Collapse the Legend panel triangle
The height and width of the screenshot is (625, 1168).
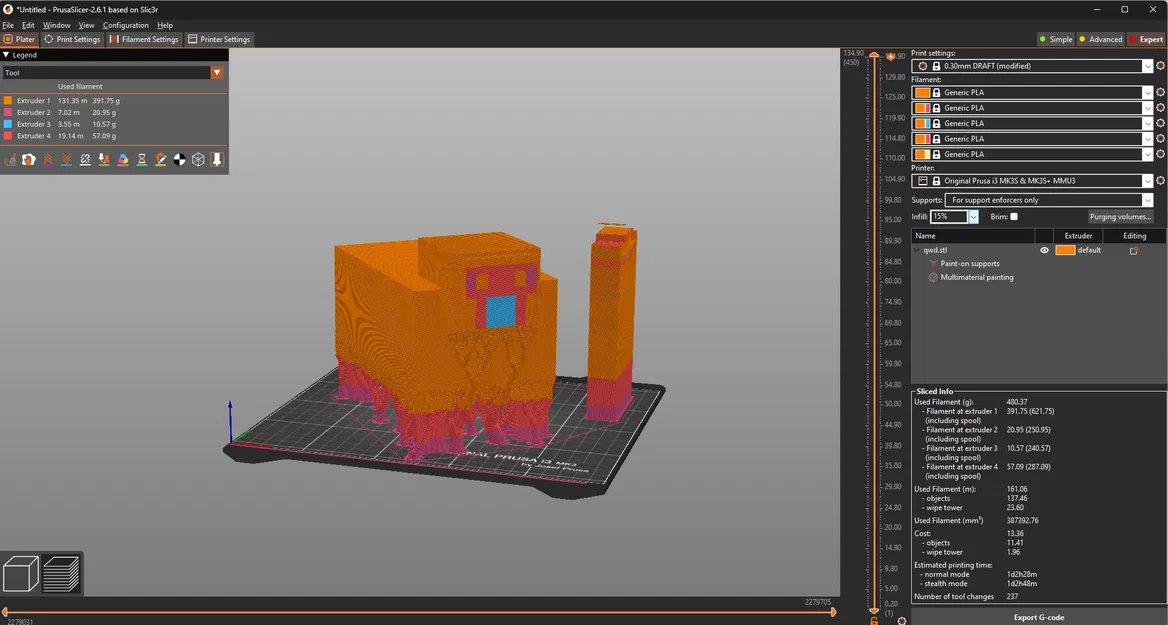click(x=6, y=55)
